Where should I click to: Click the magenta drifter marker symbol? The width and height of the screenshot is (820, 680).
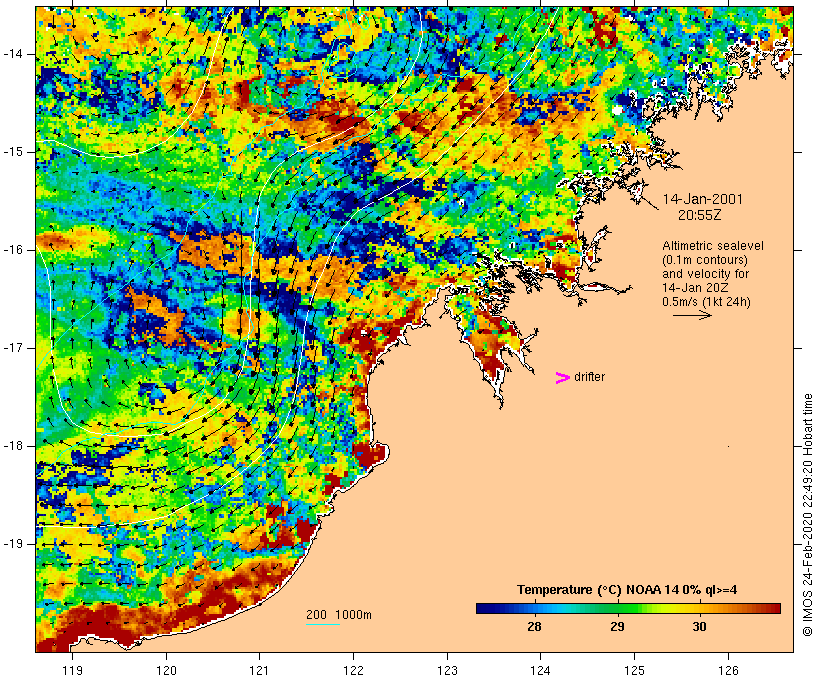563,378
